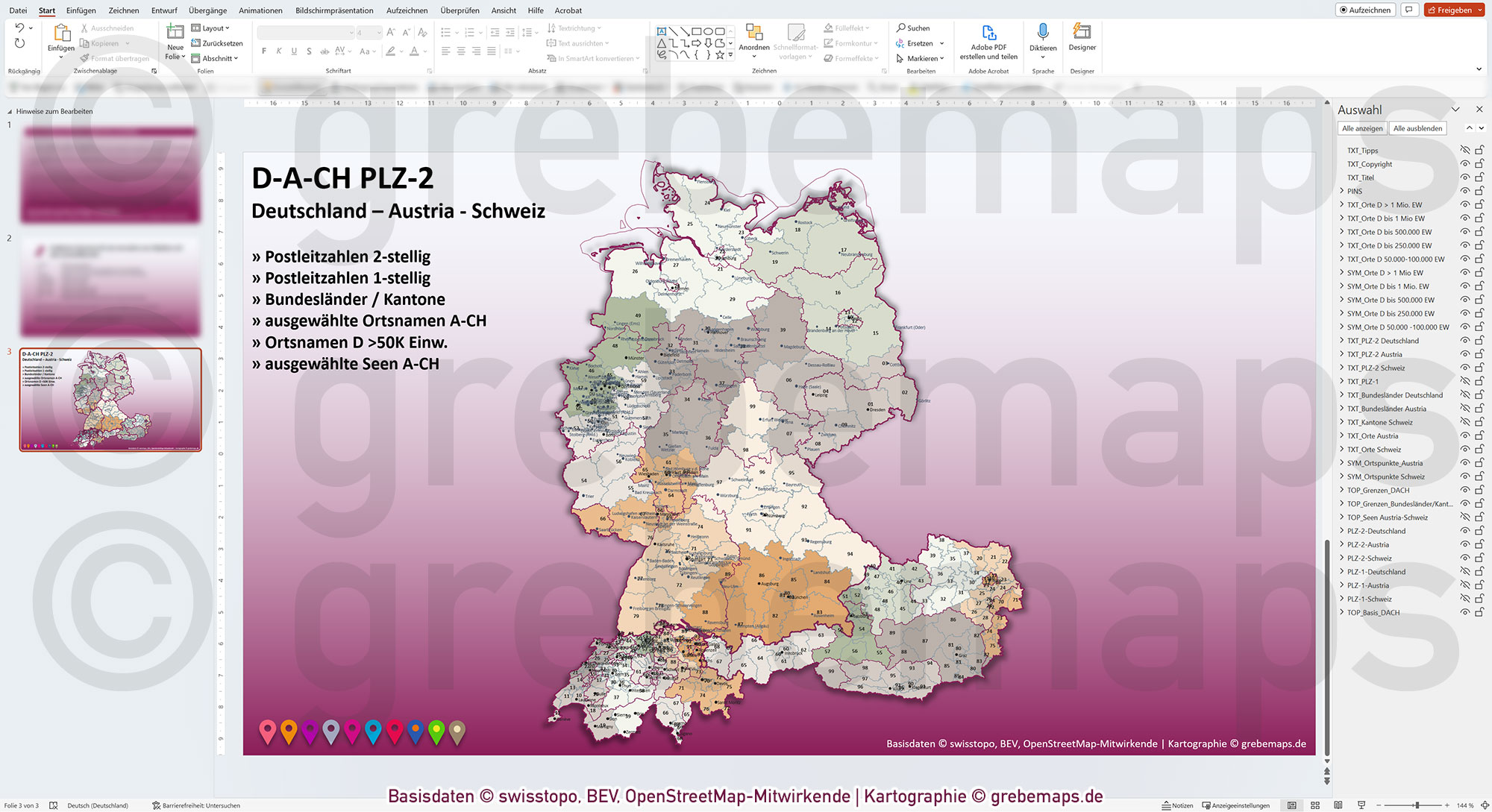The height and width of the screenshot is (812, 1492).
Task: Click the Alle anzeigen button
Action: coord(1362,128)
